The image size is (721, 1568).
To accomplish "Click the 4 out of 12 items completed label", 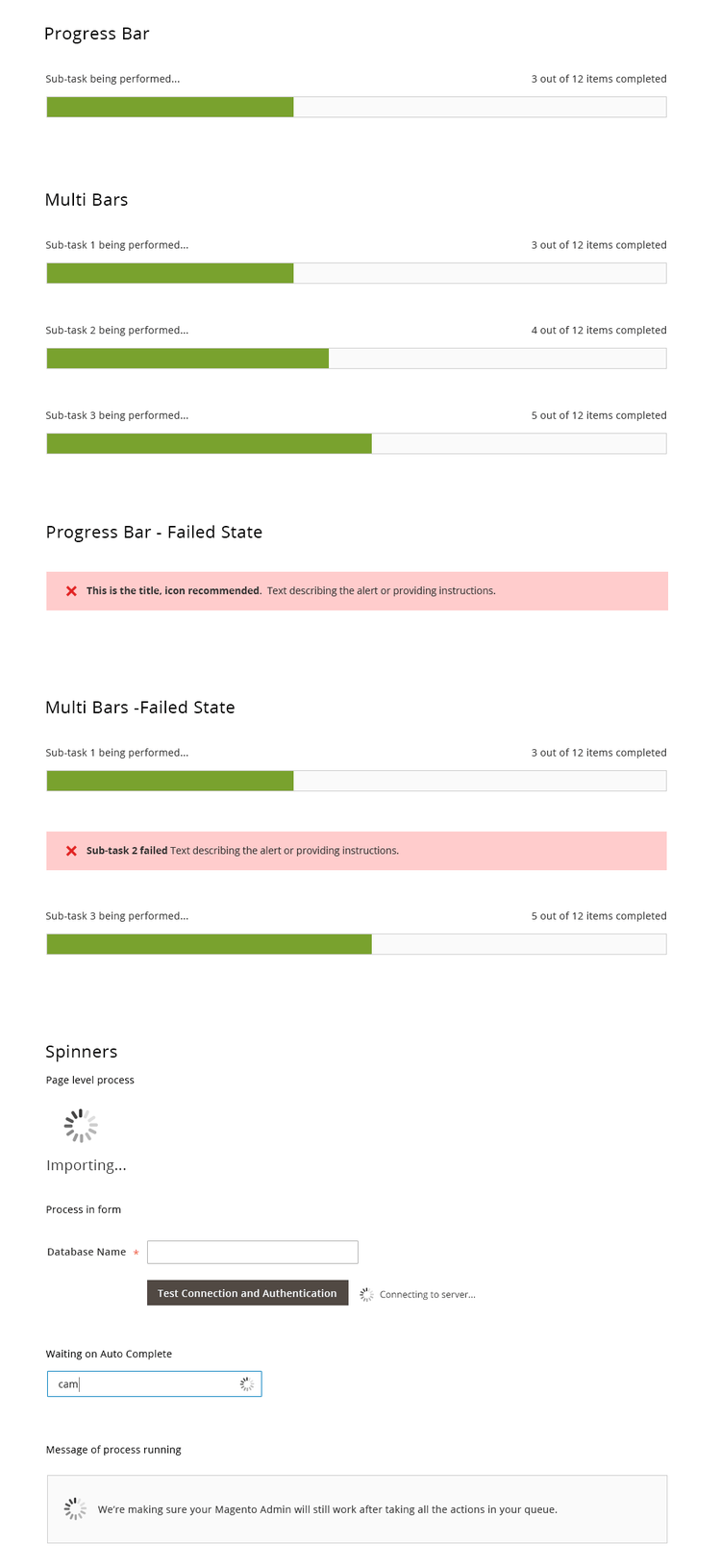I will [x=598, y=331].
